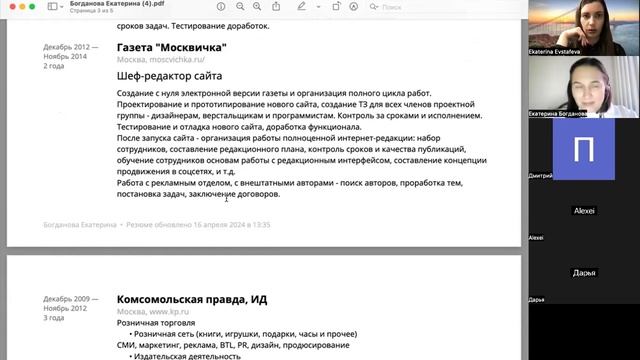
Task: Open the document info inspector
Action: (221, 7)
